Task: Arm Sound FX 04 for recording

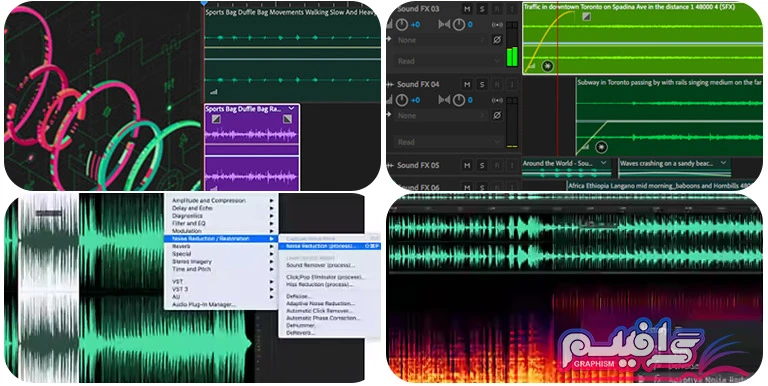Action: [x=497, y=84]
